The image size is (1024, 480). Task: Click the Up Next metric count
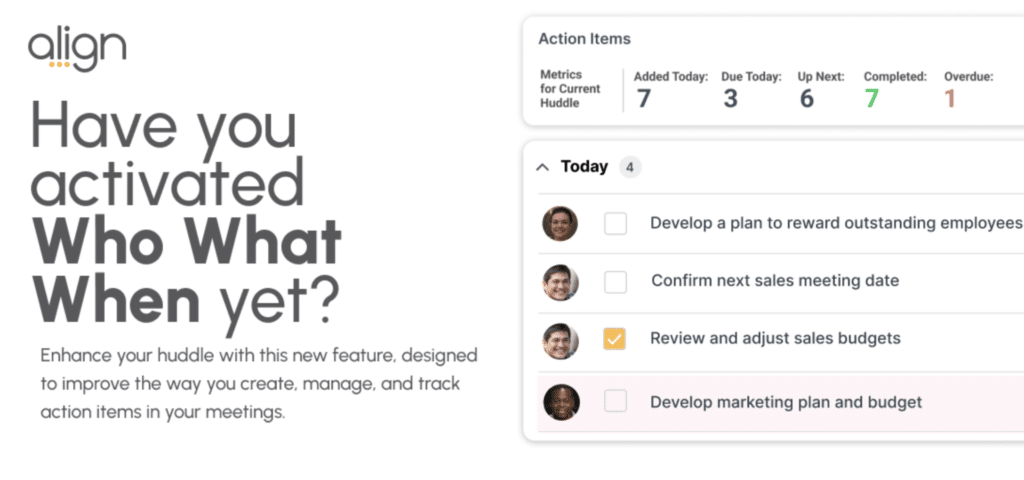tap(806, 98)
